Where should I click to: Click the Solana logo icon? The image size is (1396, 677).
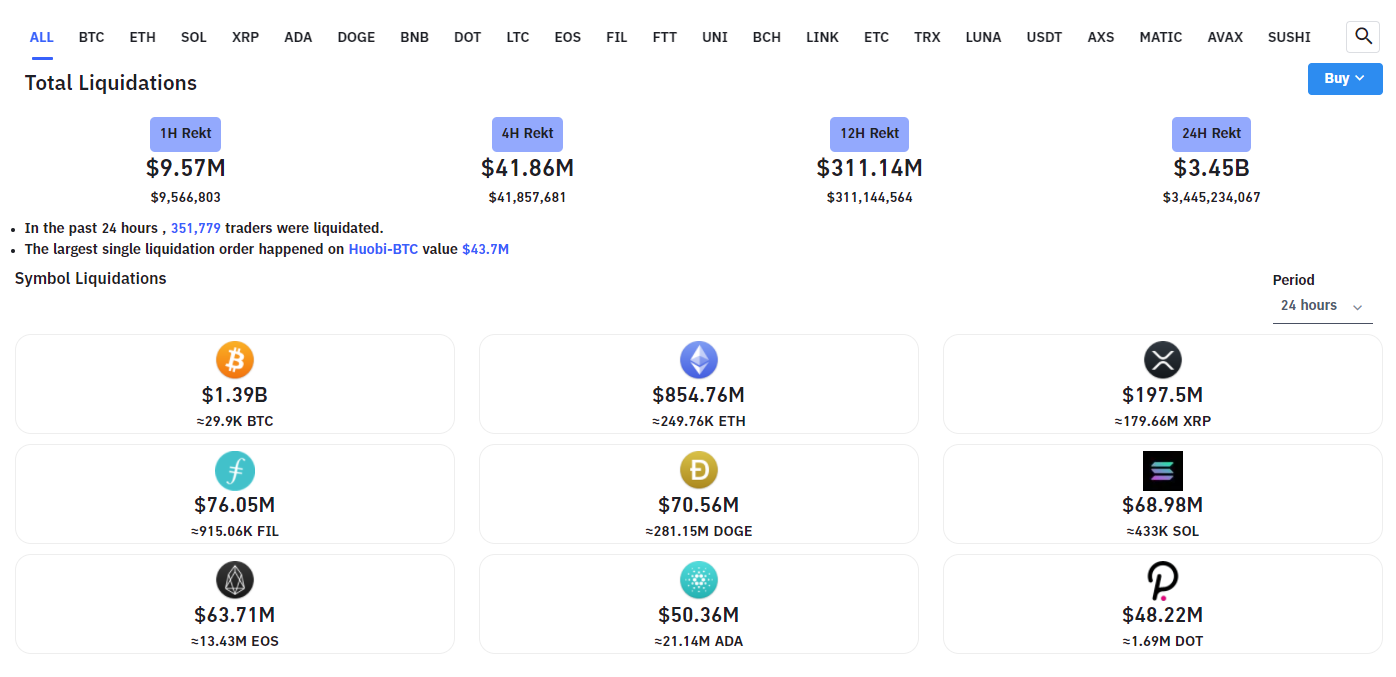1163,470
